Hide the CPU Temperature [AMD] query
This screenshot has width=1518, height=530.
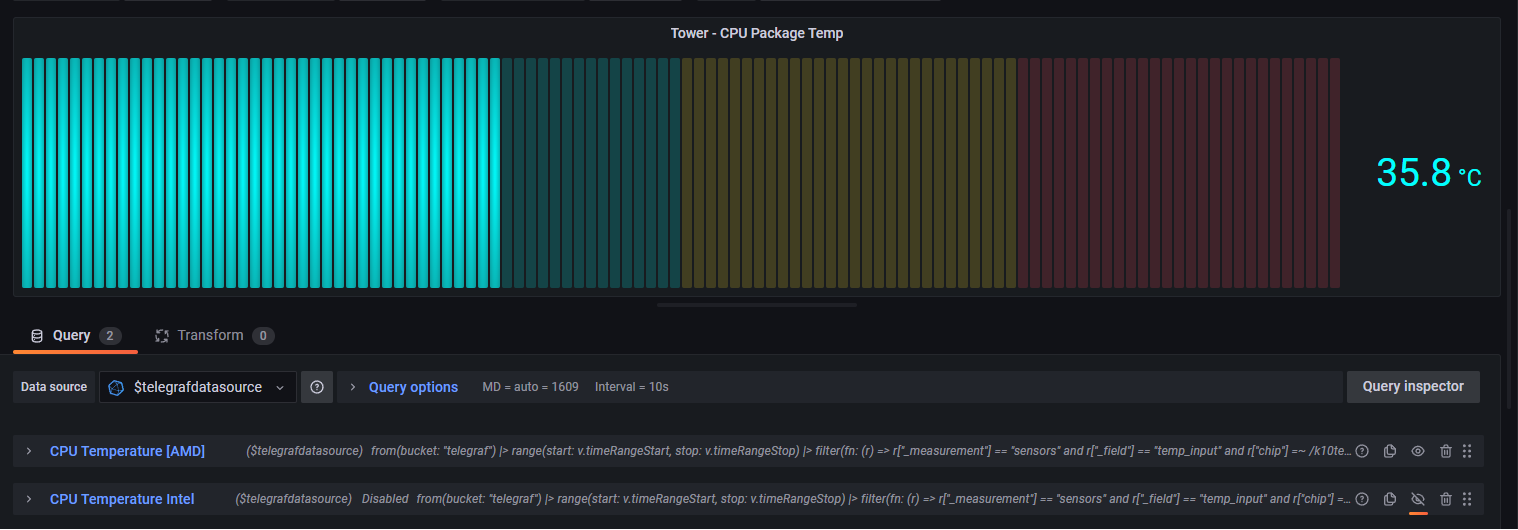[x=1417, y=451]
